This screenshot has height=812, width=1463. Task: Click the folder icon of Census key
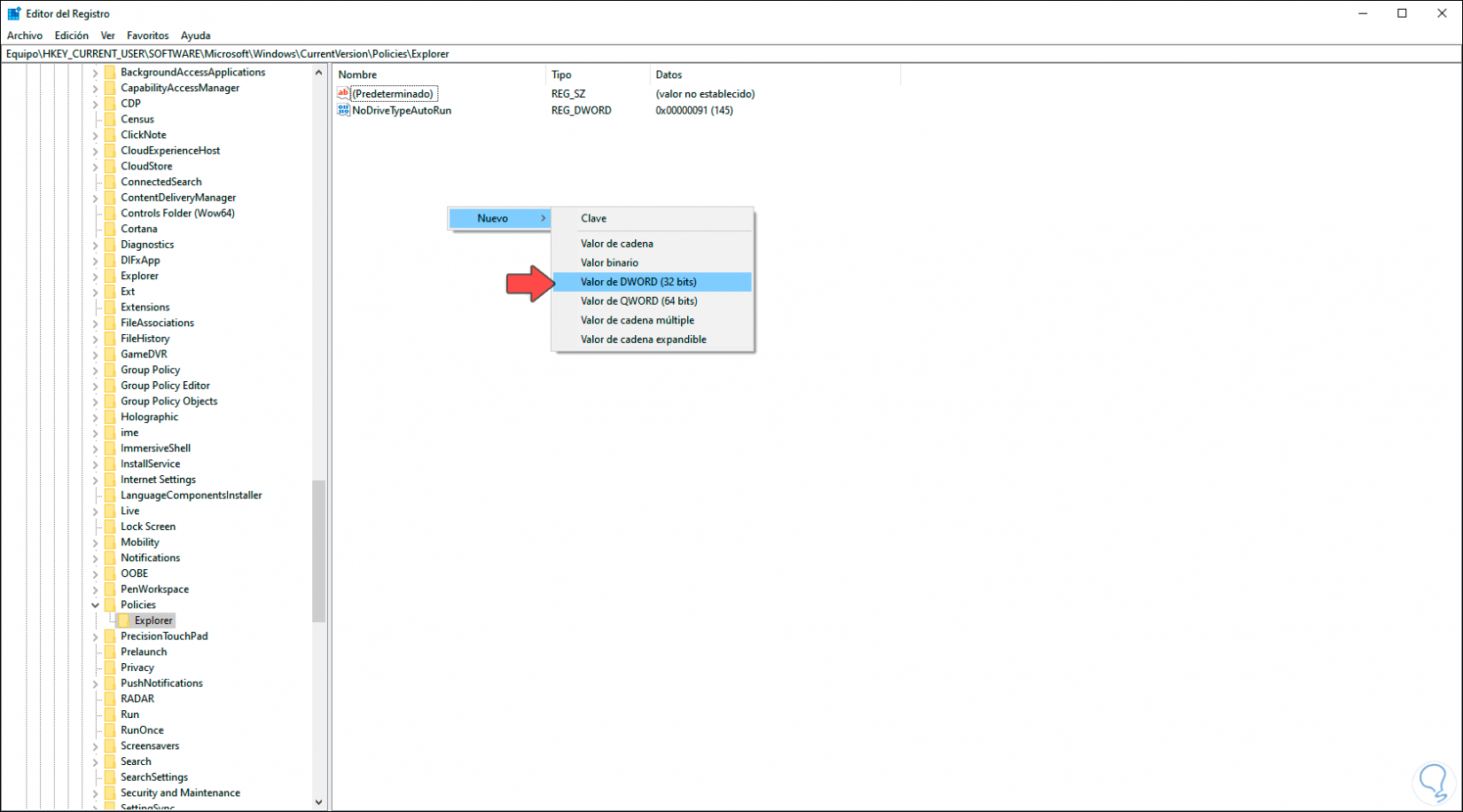pos(110,119)
